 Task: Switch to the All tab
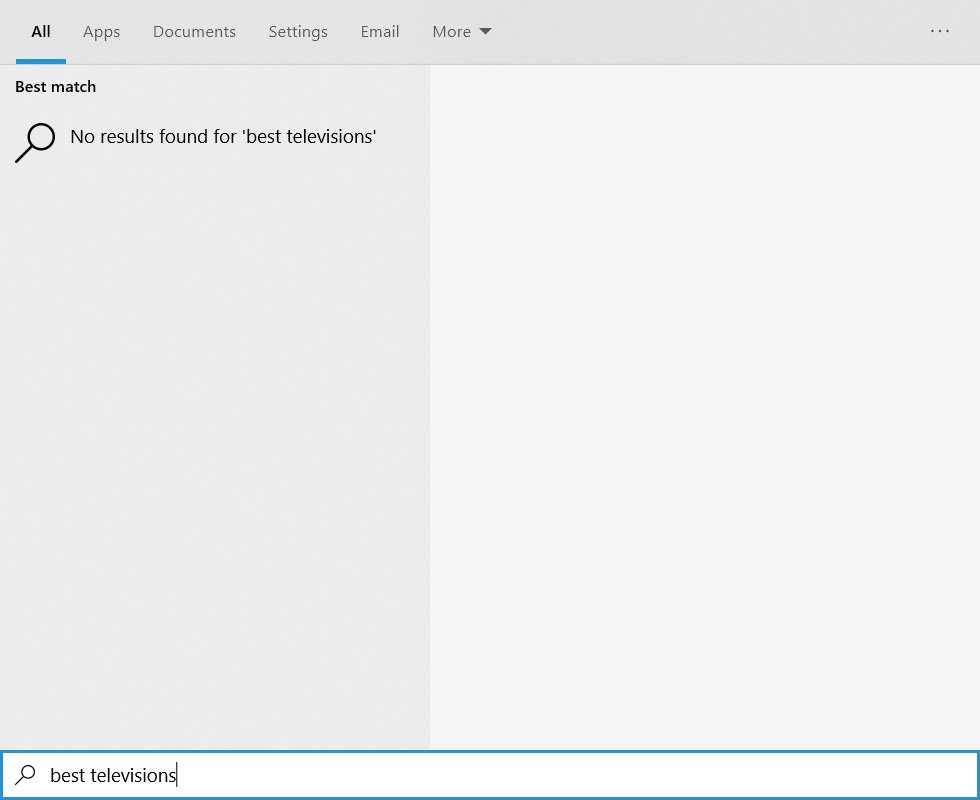[41, 32]
